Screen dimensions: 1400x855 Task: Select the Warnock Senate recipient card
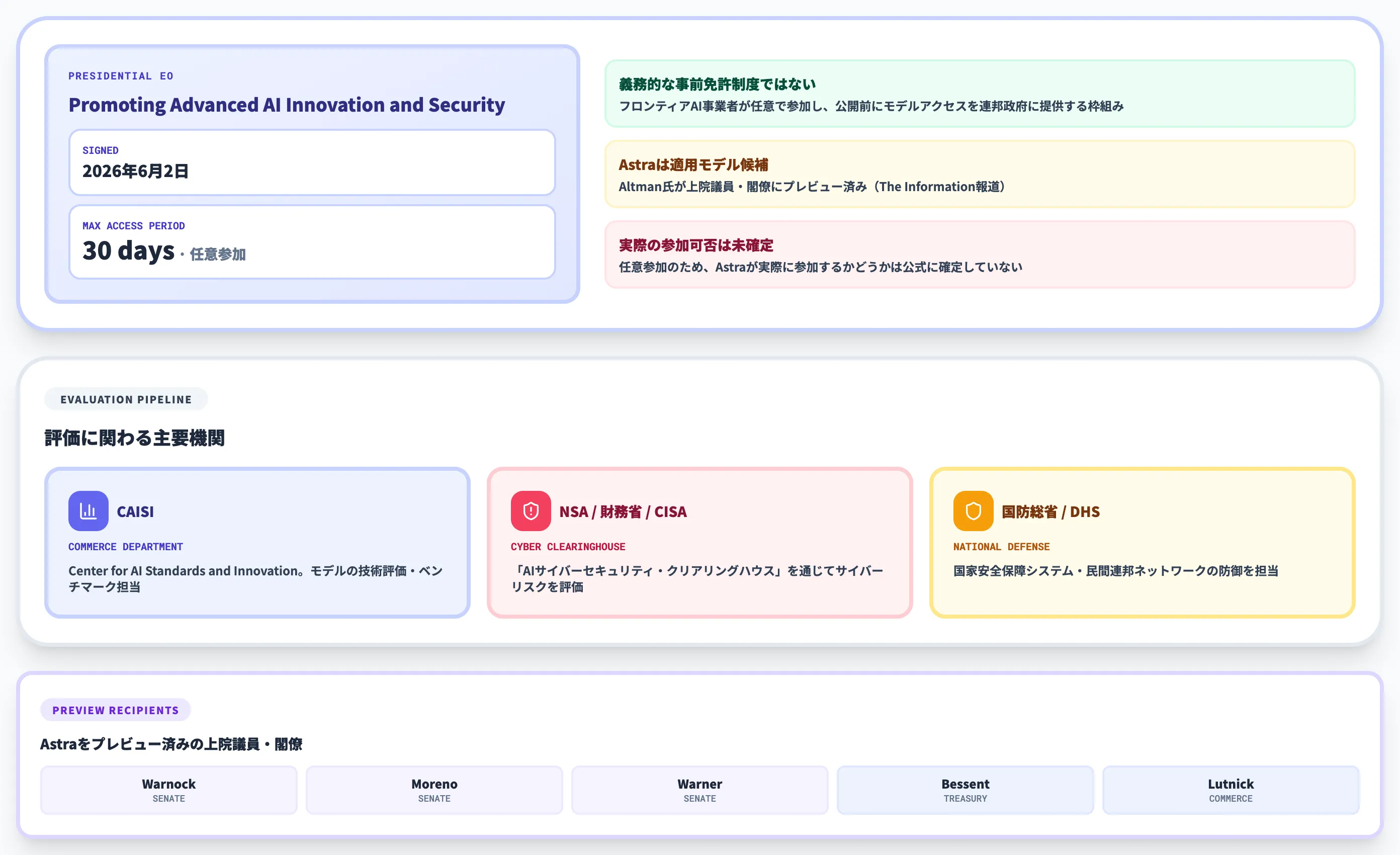[169, 790]
